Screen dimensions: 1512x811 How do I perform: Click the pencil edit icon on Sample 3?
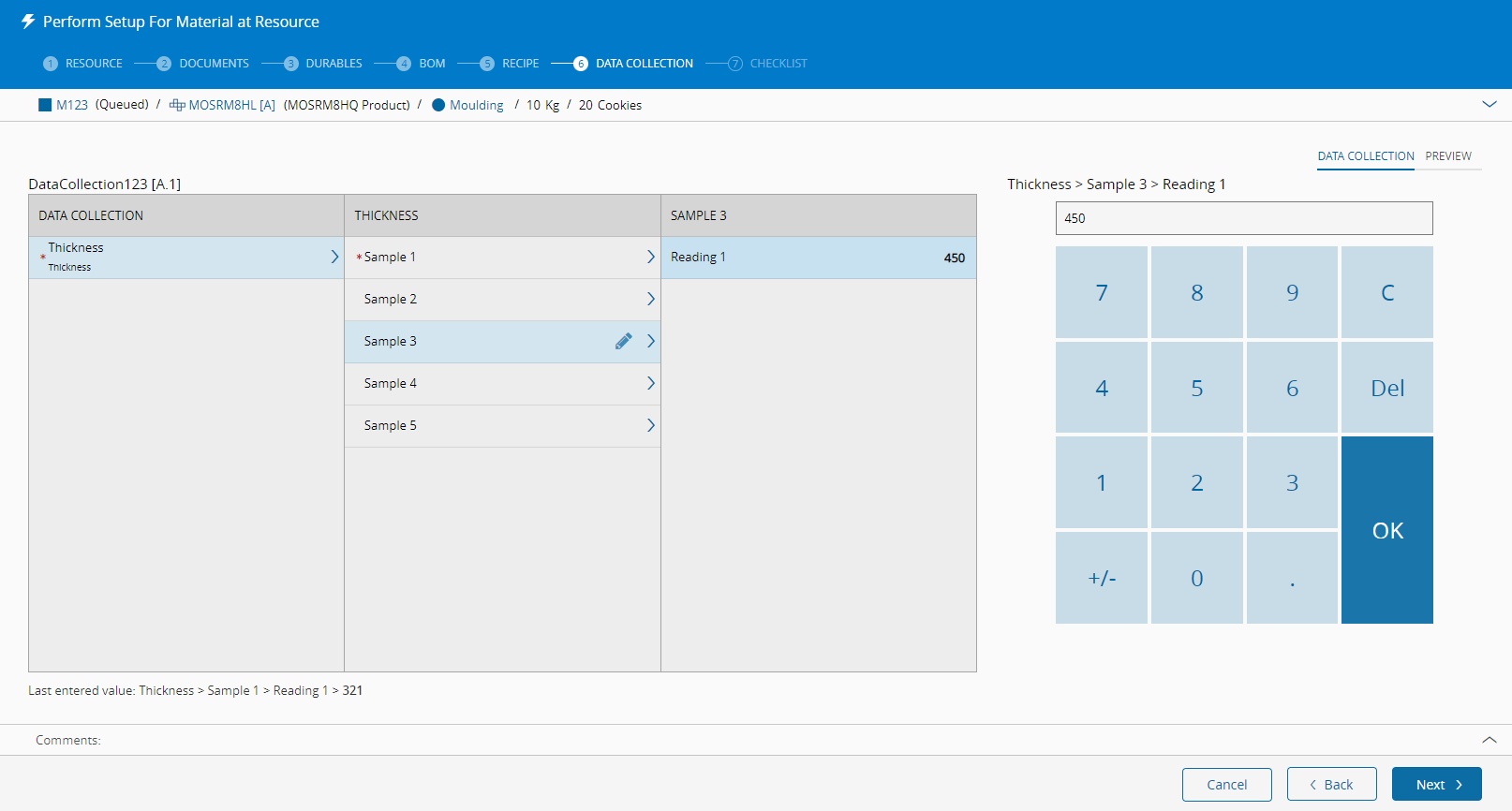pos(623,342)
